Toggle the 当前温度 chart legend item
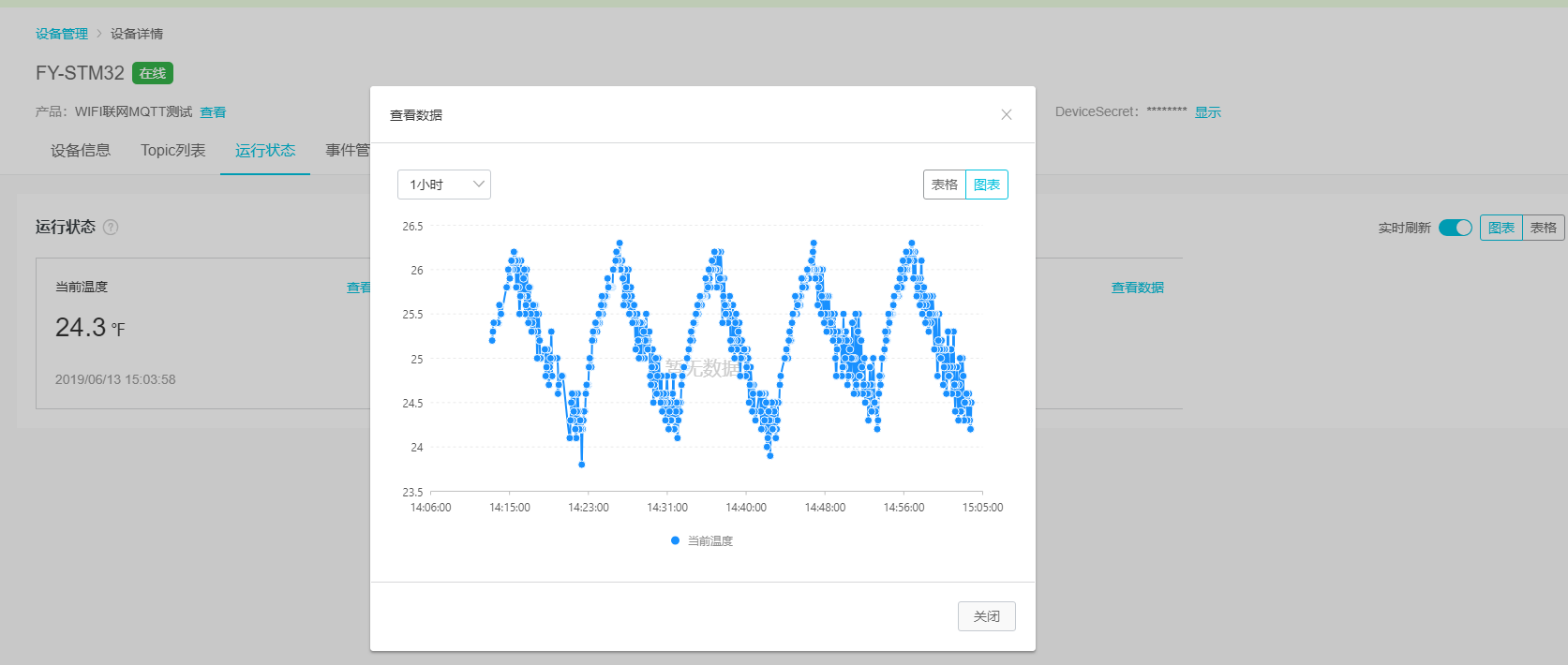Image resolution: width=1568 pixels, height=665 pixels. click(702, 541)
